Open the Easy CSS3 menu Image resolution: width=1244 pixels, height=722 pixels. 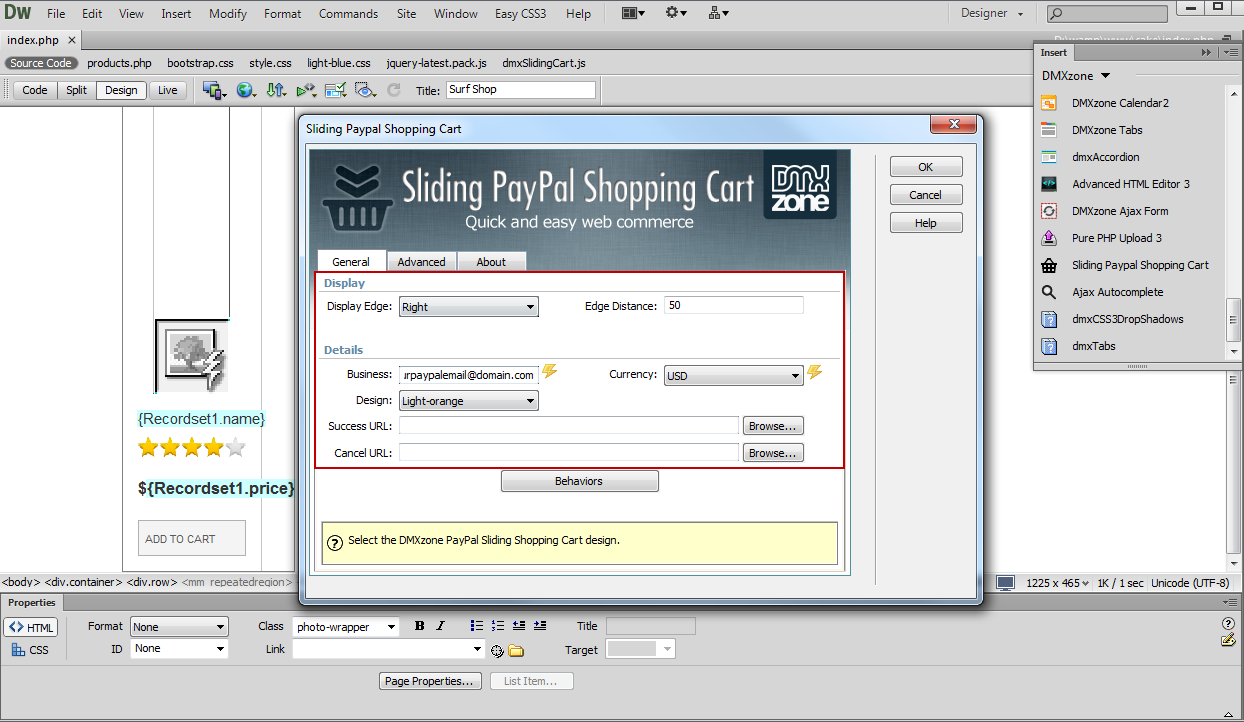(521, 14)
